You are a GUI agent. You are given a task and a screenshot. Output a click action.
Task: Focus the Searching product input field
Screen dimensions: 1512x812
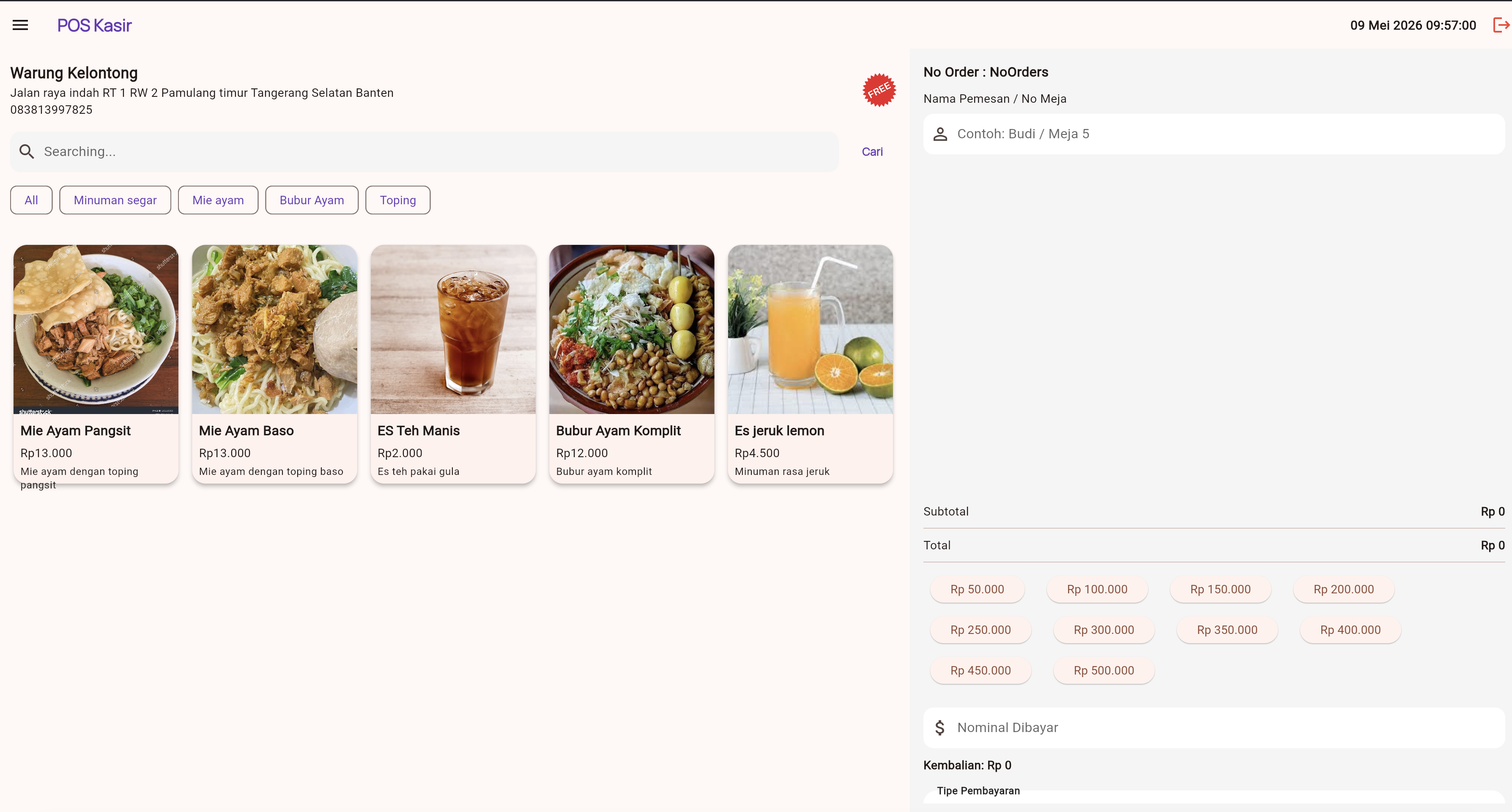[424, 151]
